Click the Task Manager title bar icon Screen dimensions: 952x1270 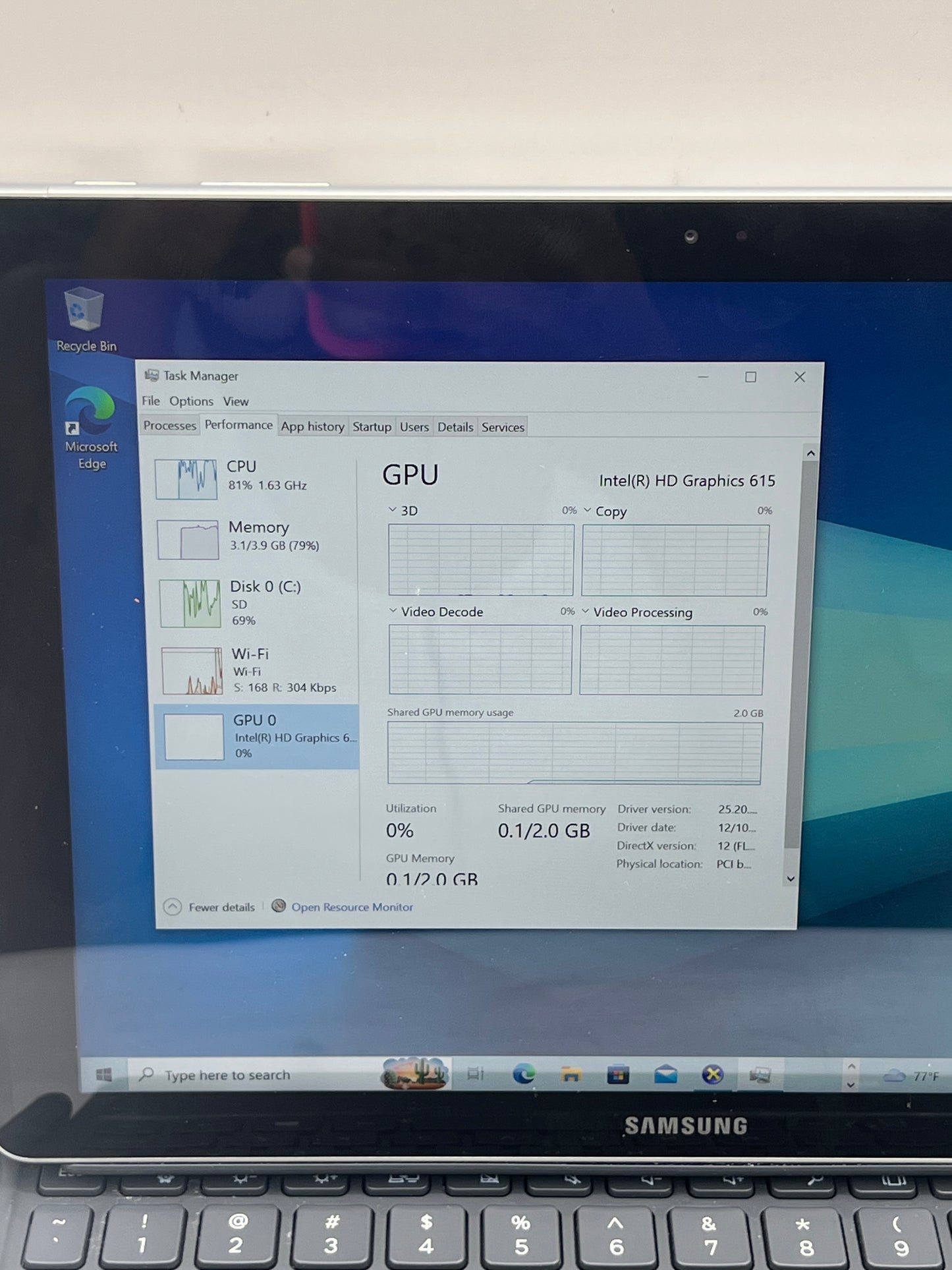[x=152, y=376]
